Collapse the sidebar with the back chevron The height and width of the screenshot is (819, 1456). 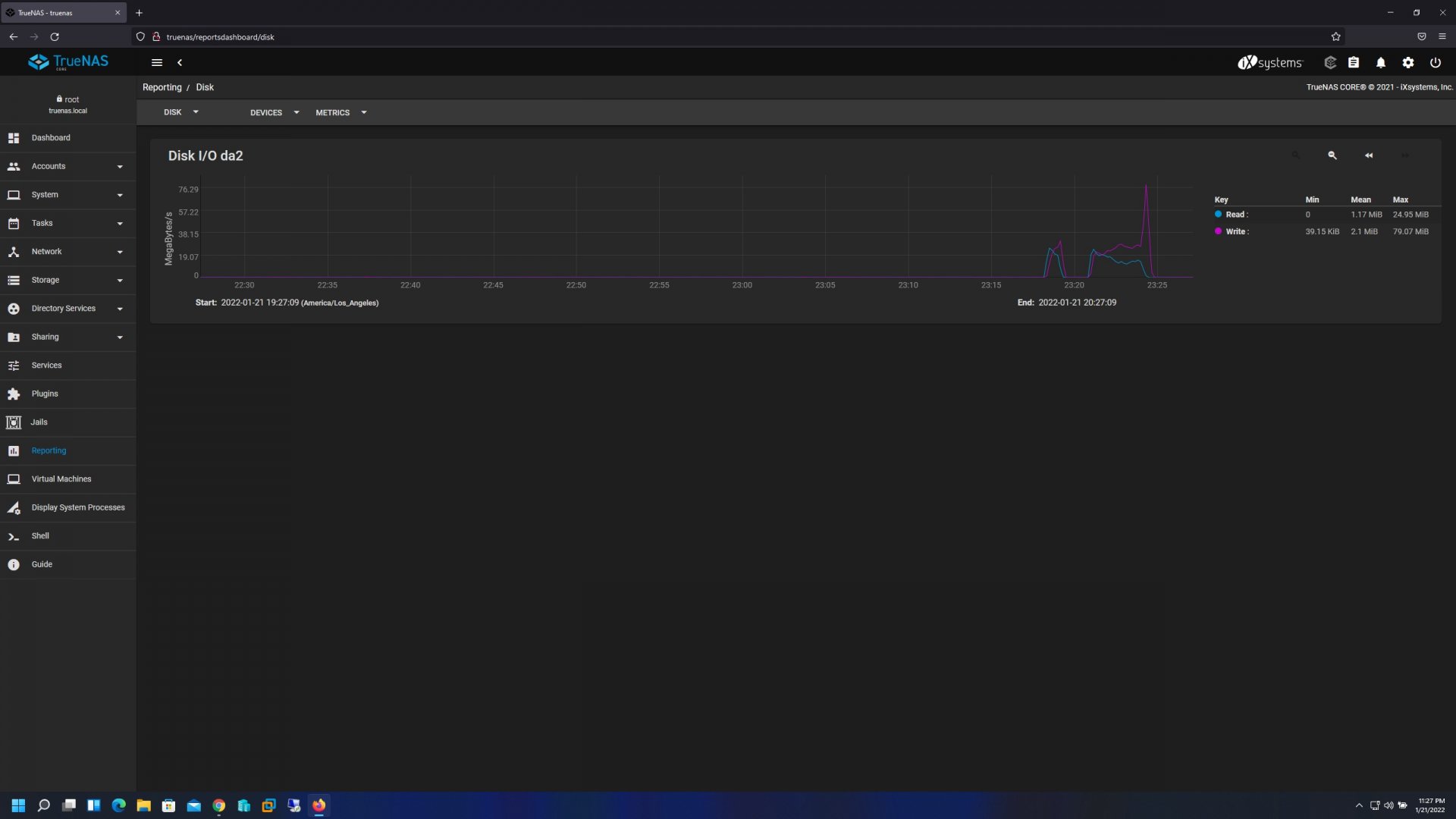pyautogui.click(x=180, y=63)
